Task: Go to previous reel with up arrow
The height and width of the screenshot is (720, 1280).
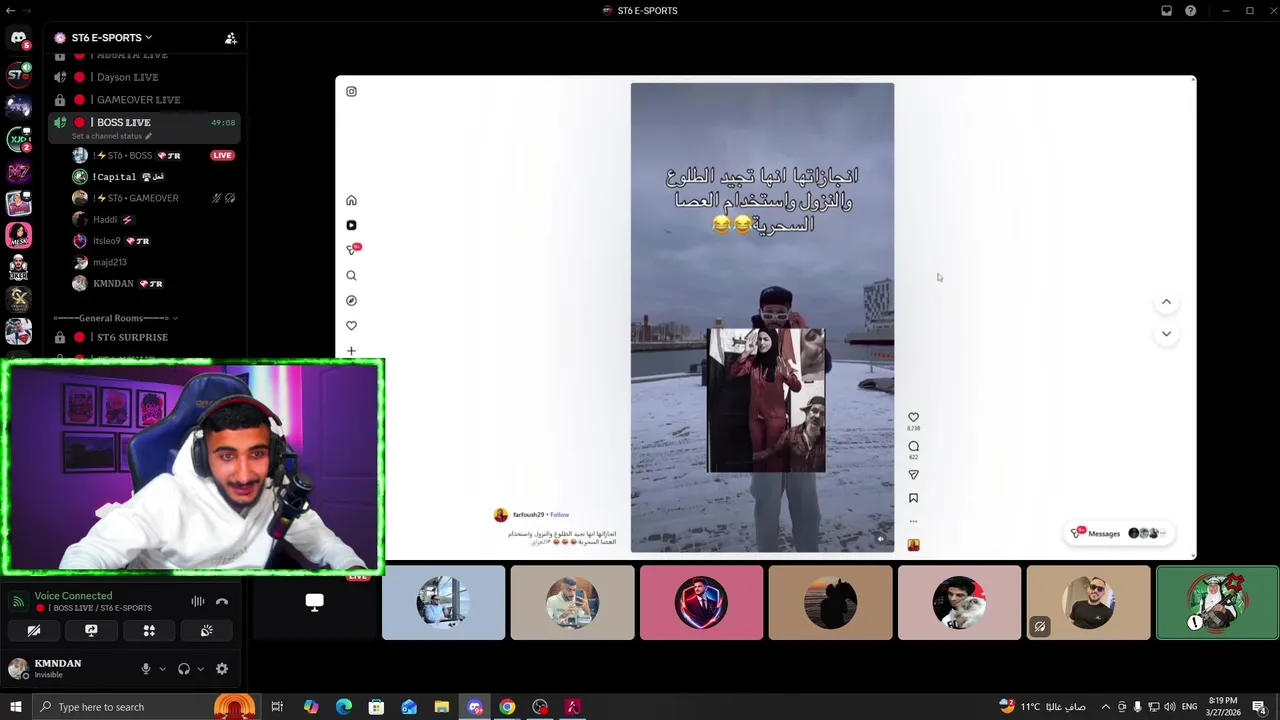Action: [x=1166, y=301]
